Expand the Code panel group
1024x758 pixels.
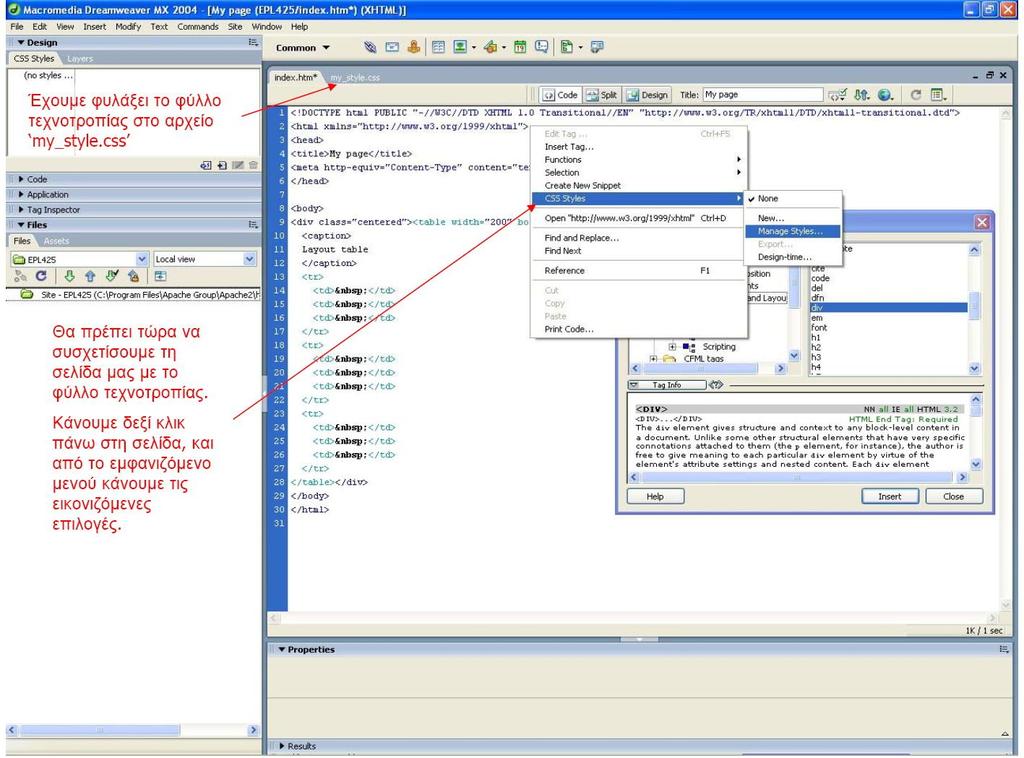[22, 179]
